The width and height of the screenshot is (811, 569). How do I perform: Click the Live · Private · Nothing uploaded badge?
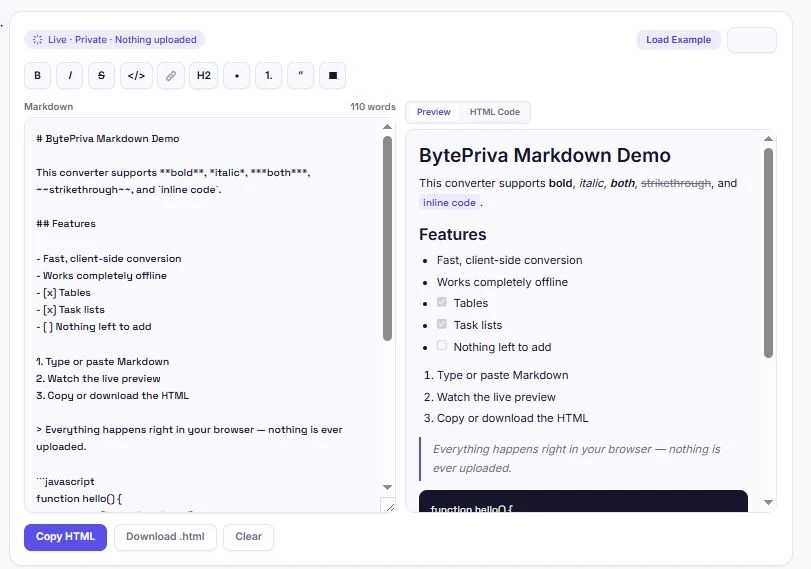(114, 40)
